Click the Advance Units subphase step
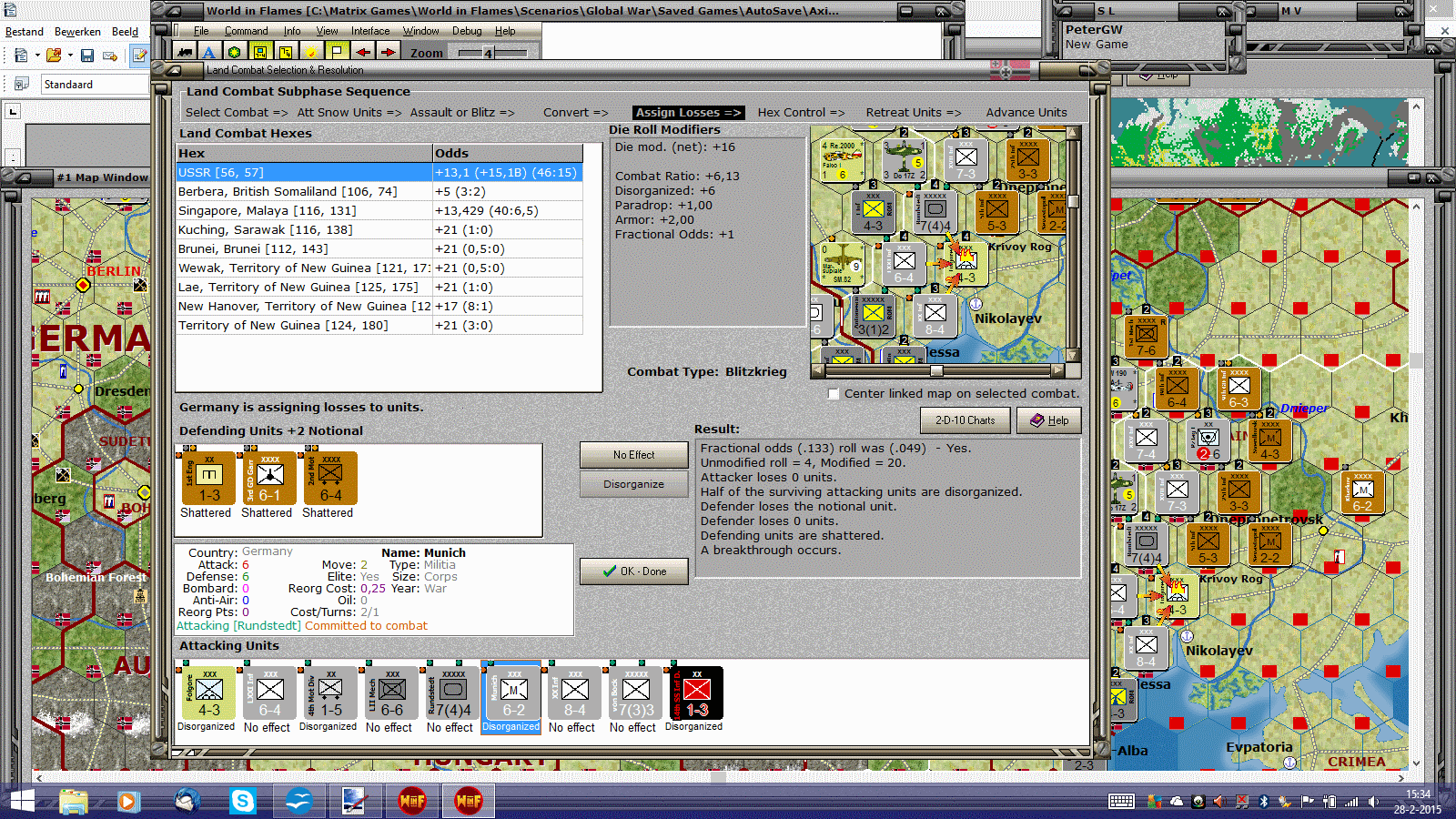The image size is (1456, 819). (1026, 113)
